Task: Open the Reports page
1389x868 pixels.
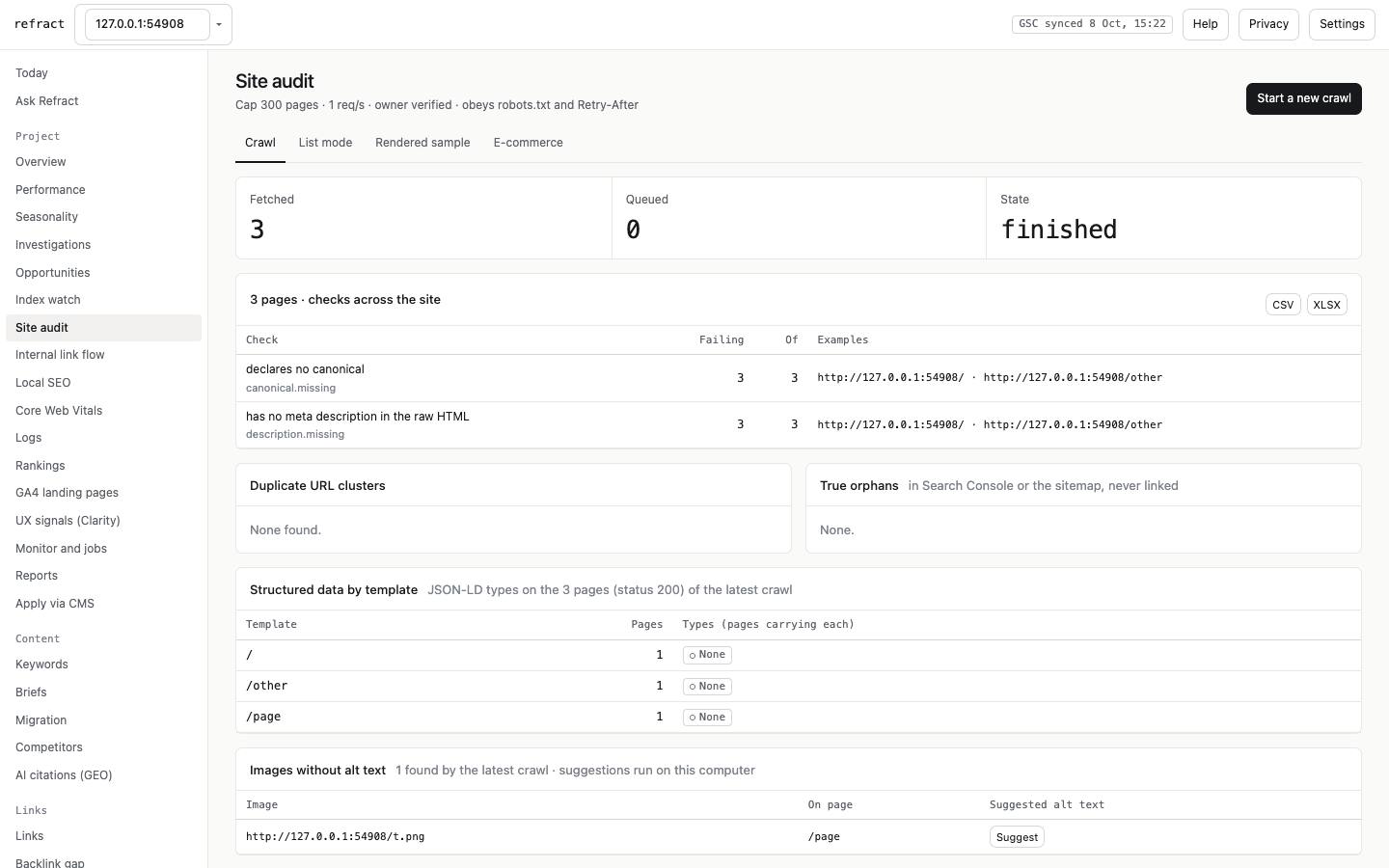Action: 103,576
